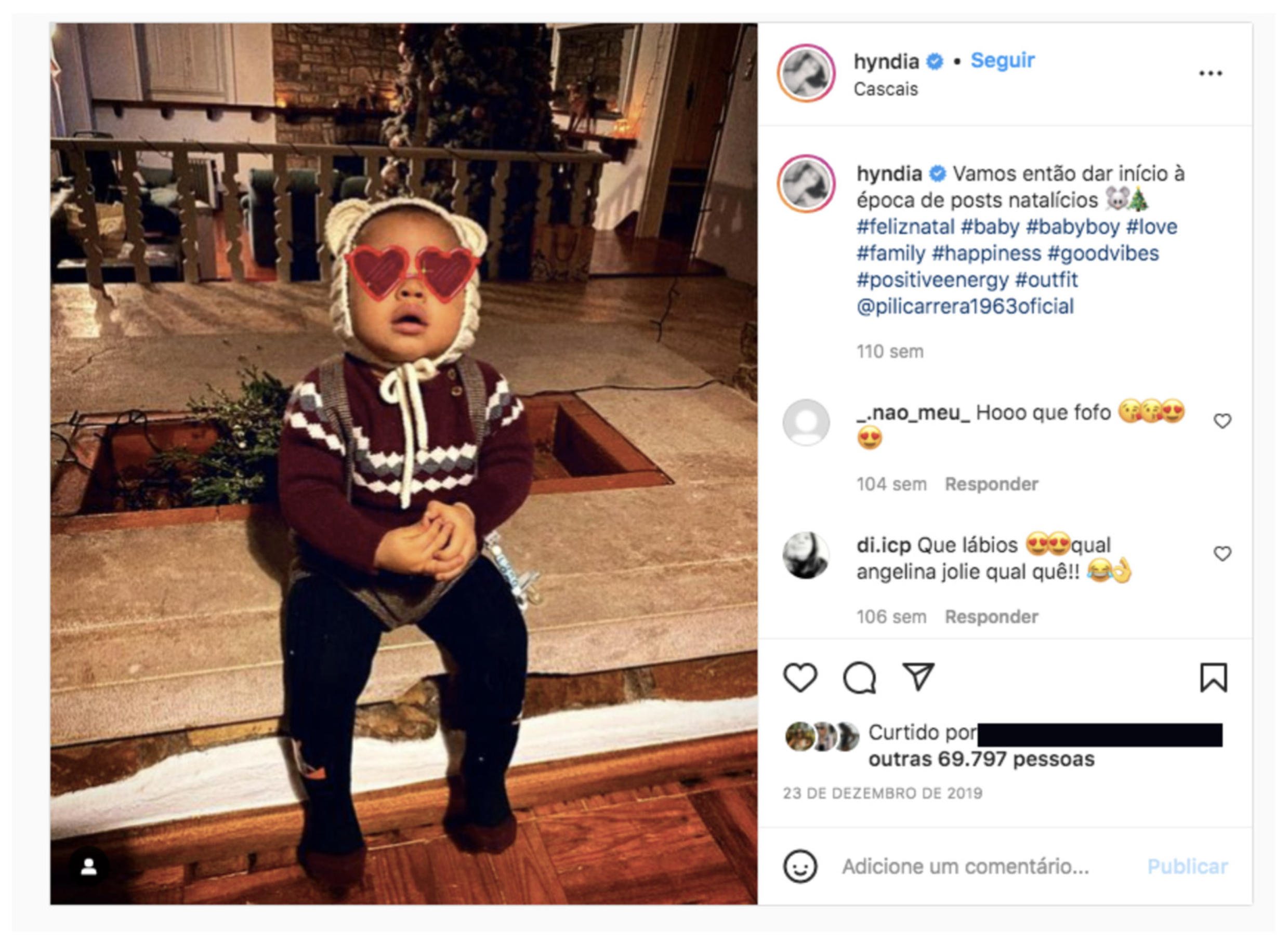Open three-dot more options menu
This screenshot has height=943, width=1288.
(x=1211, y=74)
